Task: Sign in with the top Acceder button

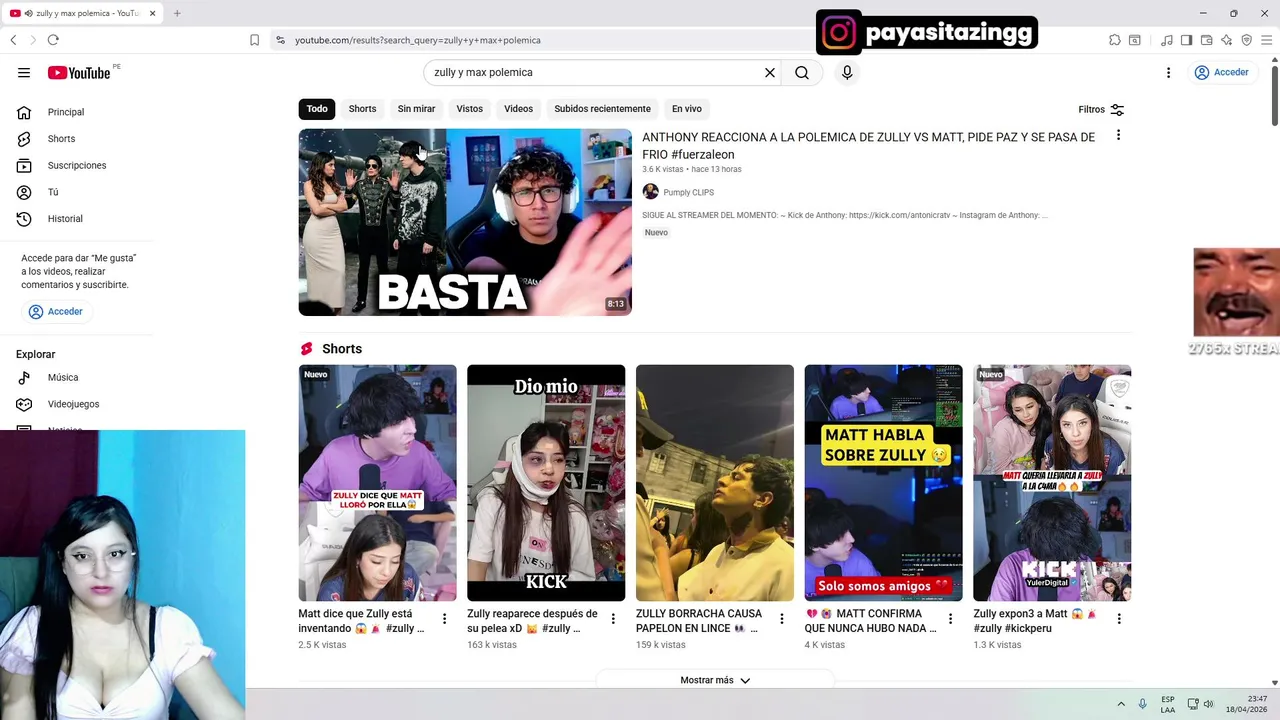Action: [x=1221, y=72]
